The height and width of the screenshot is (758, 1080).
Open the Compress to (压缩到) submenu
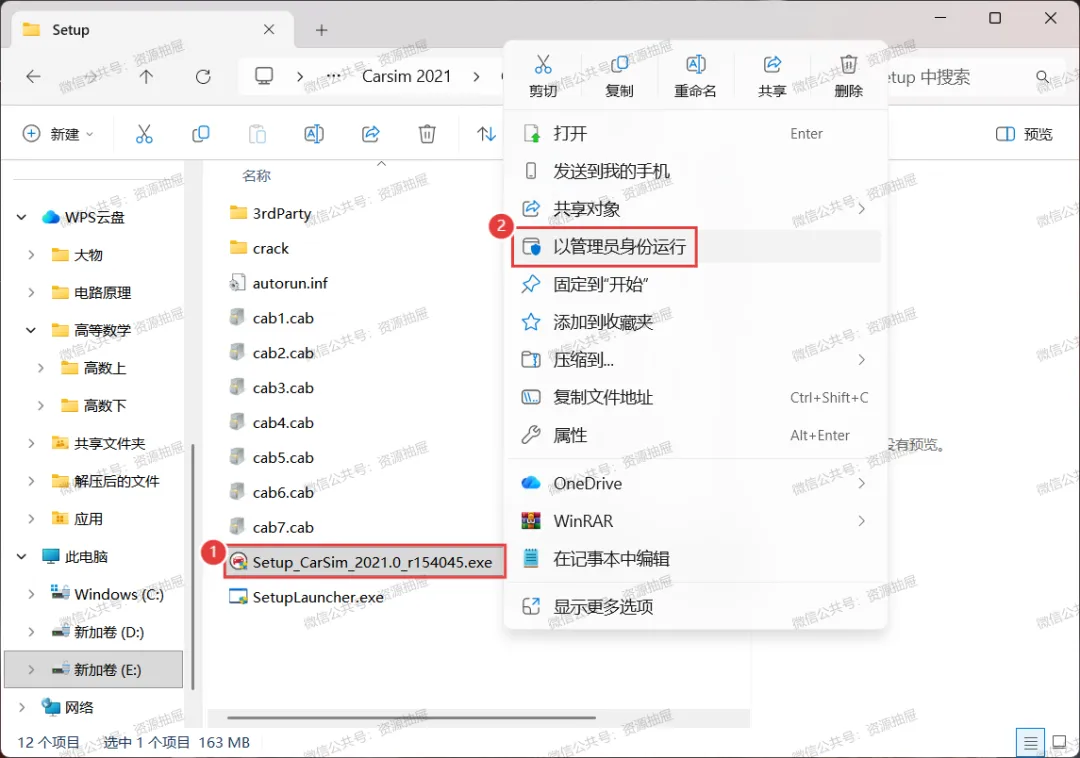point(693,359)
